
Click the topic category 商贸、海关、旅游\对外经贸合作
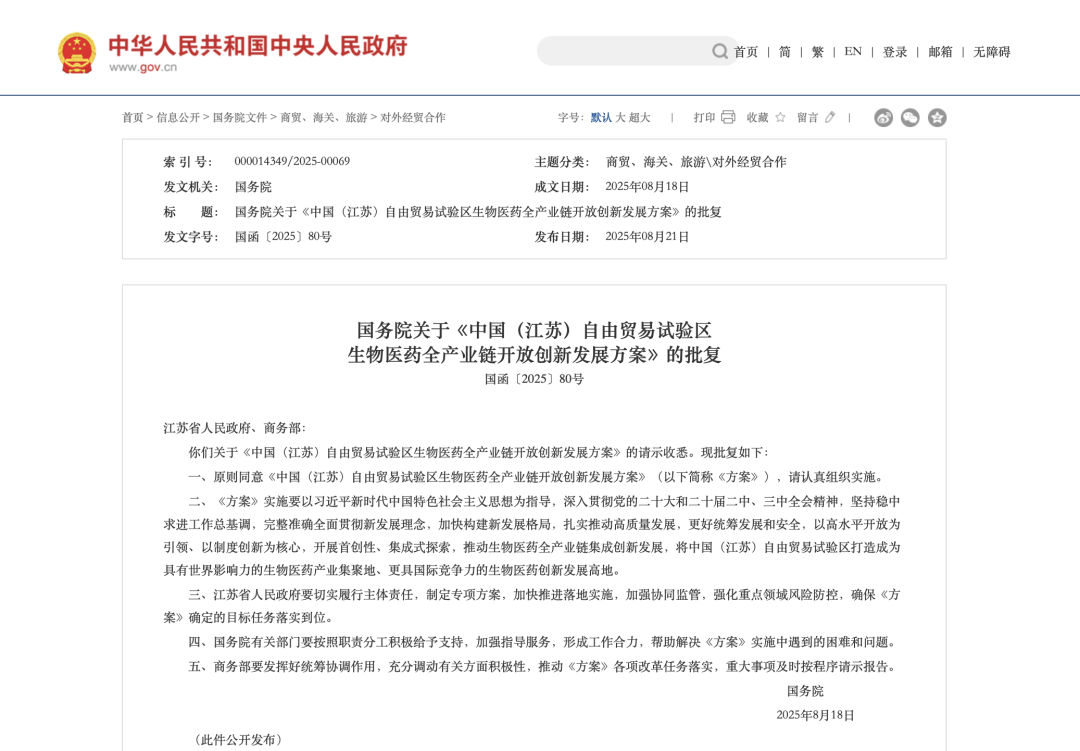click(x=696, y=162)
